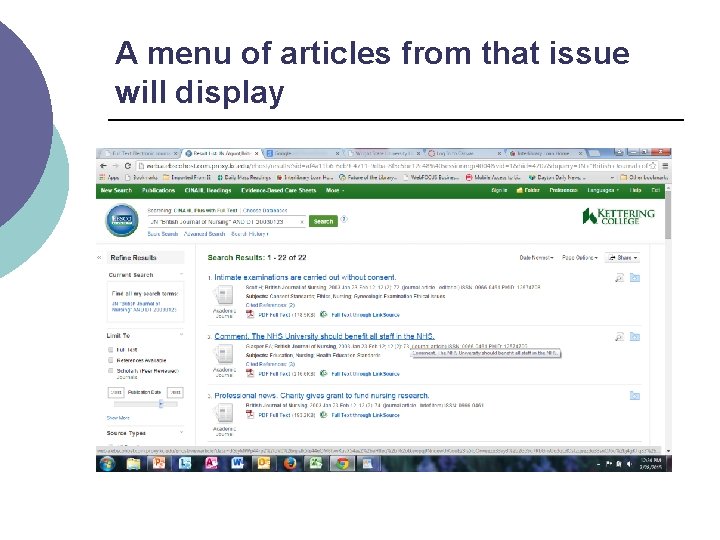
Task: Go back using the browser back arrow
Action: coord(103,166)
